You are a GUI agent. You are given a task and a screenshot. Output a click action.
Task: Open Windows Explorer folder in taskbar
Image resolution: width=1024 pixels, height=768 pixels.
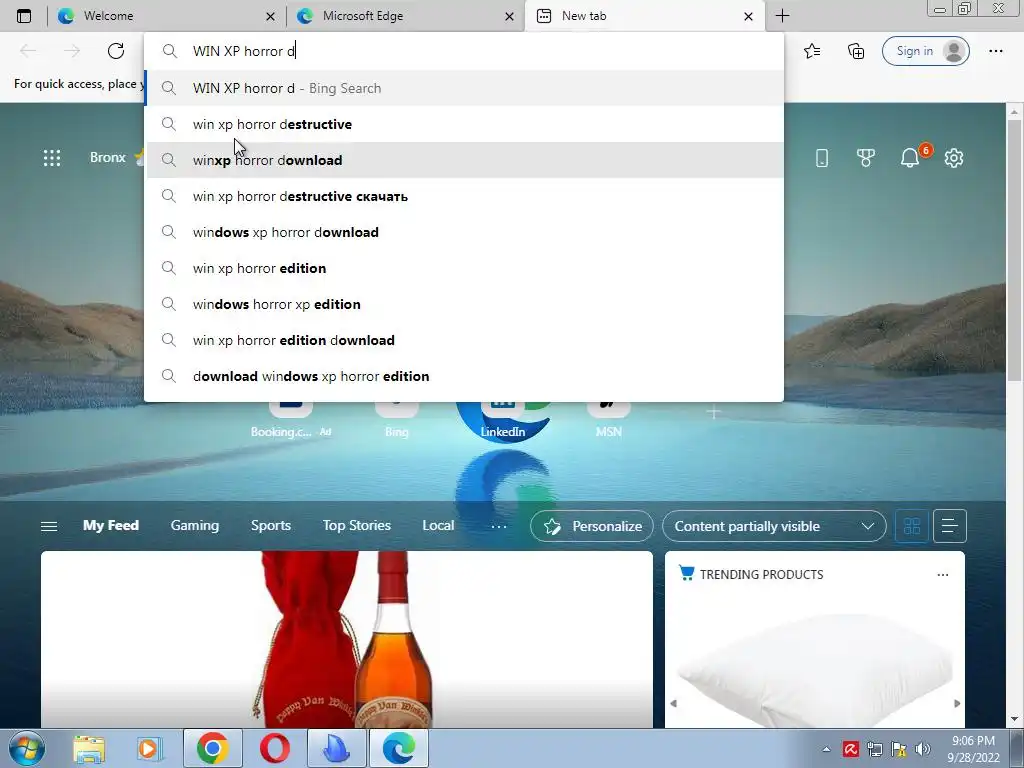(89, 748)
